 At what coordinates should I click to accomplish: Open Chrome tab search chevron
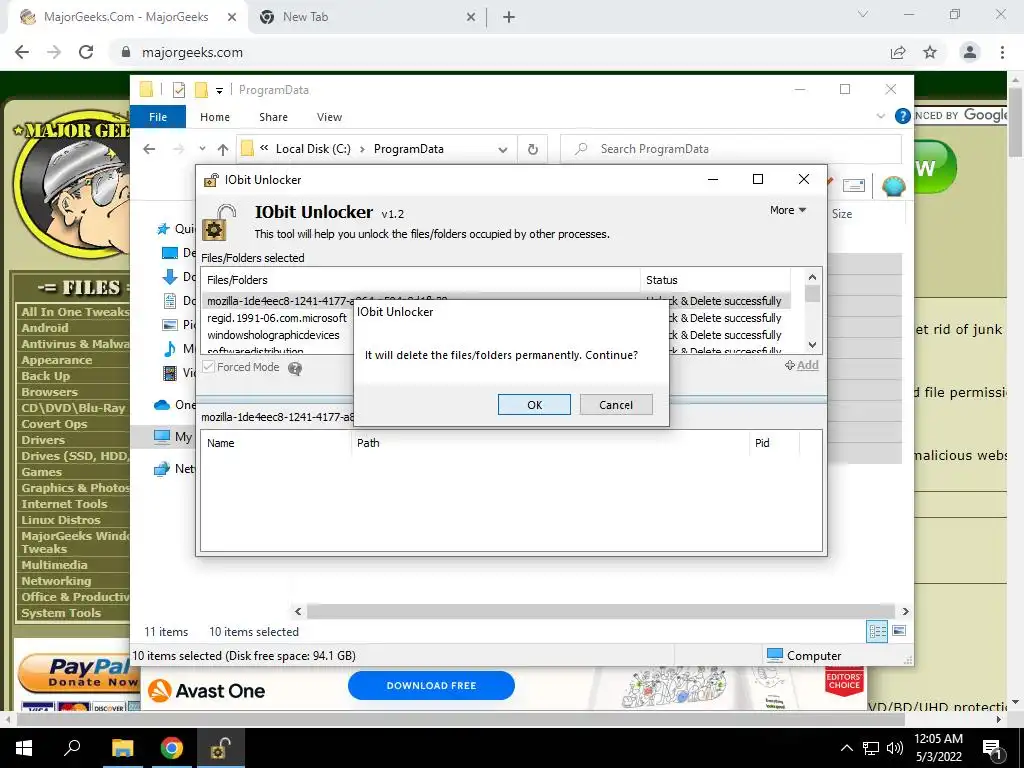tap(863, 14)
